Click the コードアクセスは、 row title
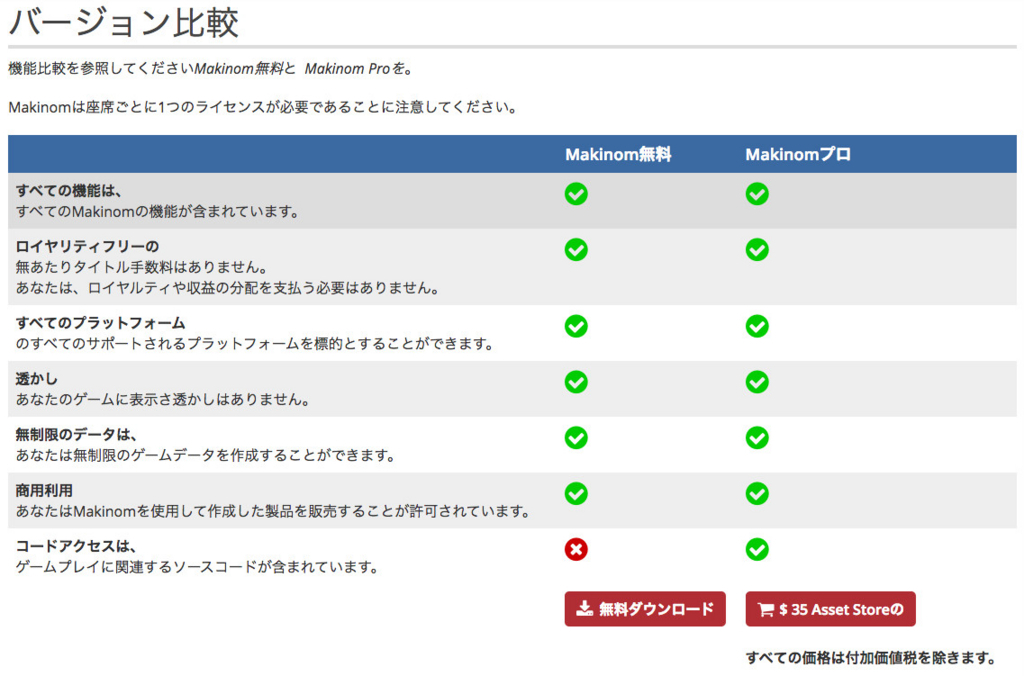This screenshot has height=676, width=1024. click(x=76, y=546)
